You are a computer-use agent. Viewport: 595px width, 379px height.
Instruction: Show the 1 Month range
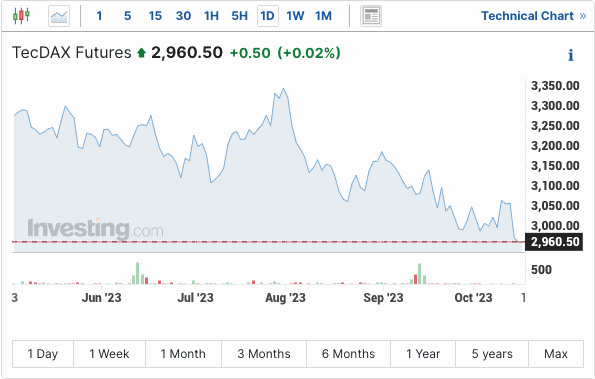(183, 354)
